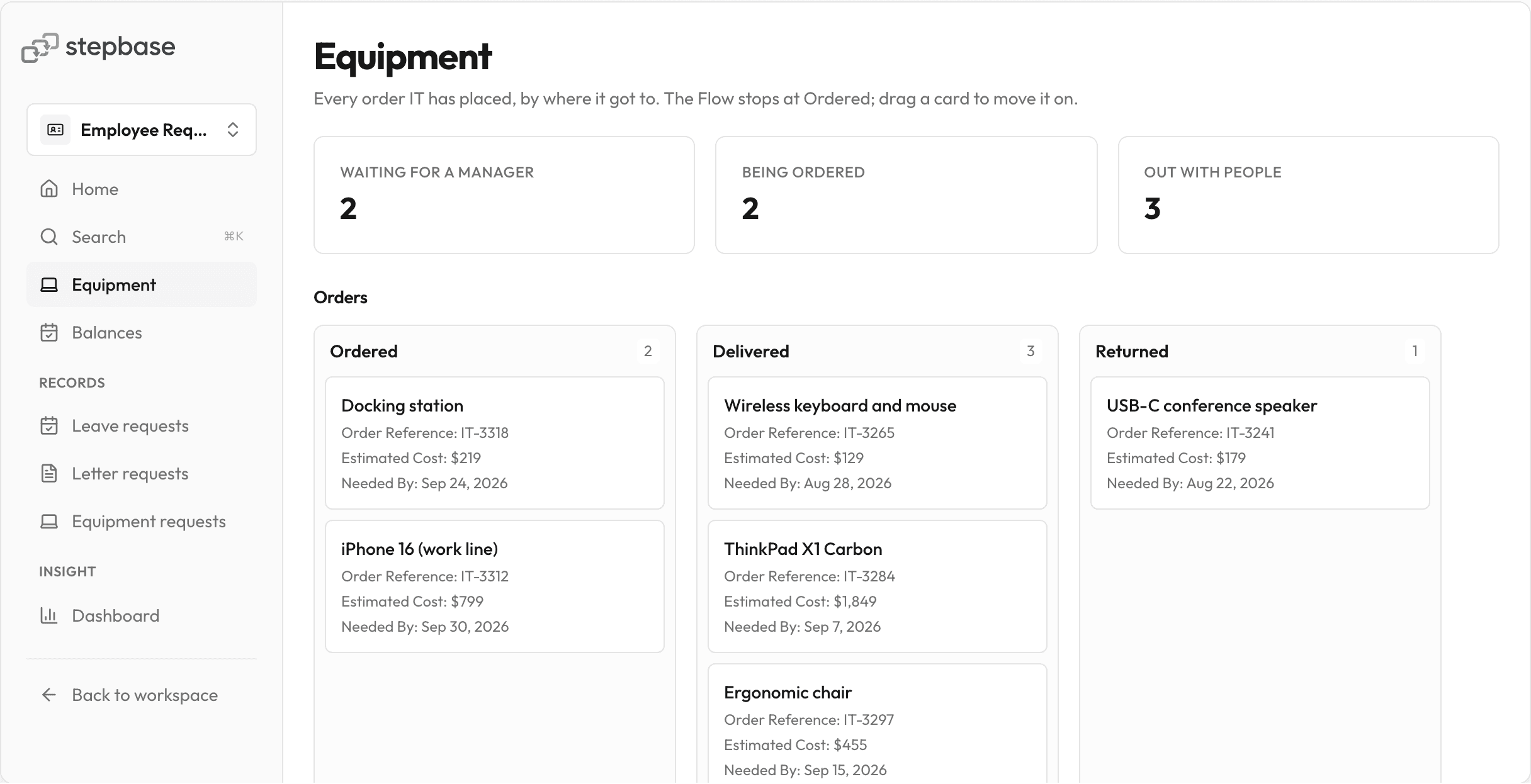1531x784 pixels.
Task: Click Needed By: Sep 24, 2026
Action: click(424, 483)
